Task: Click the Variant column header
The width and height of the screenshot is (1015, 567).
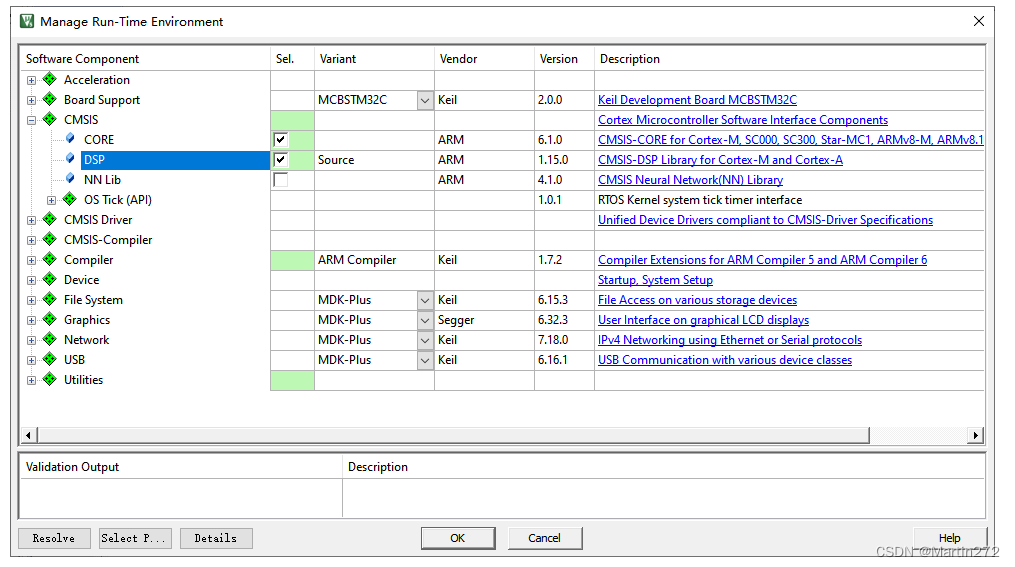Action: tap(374, 59)
